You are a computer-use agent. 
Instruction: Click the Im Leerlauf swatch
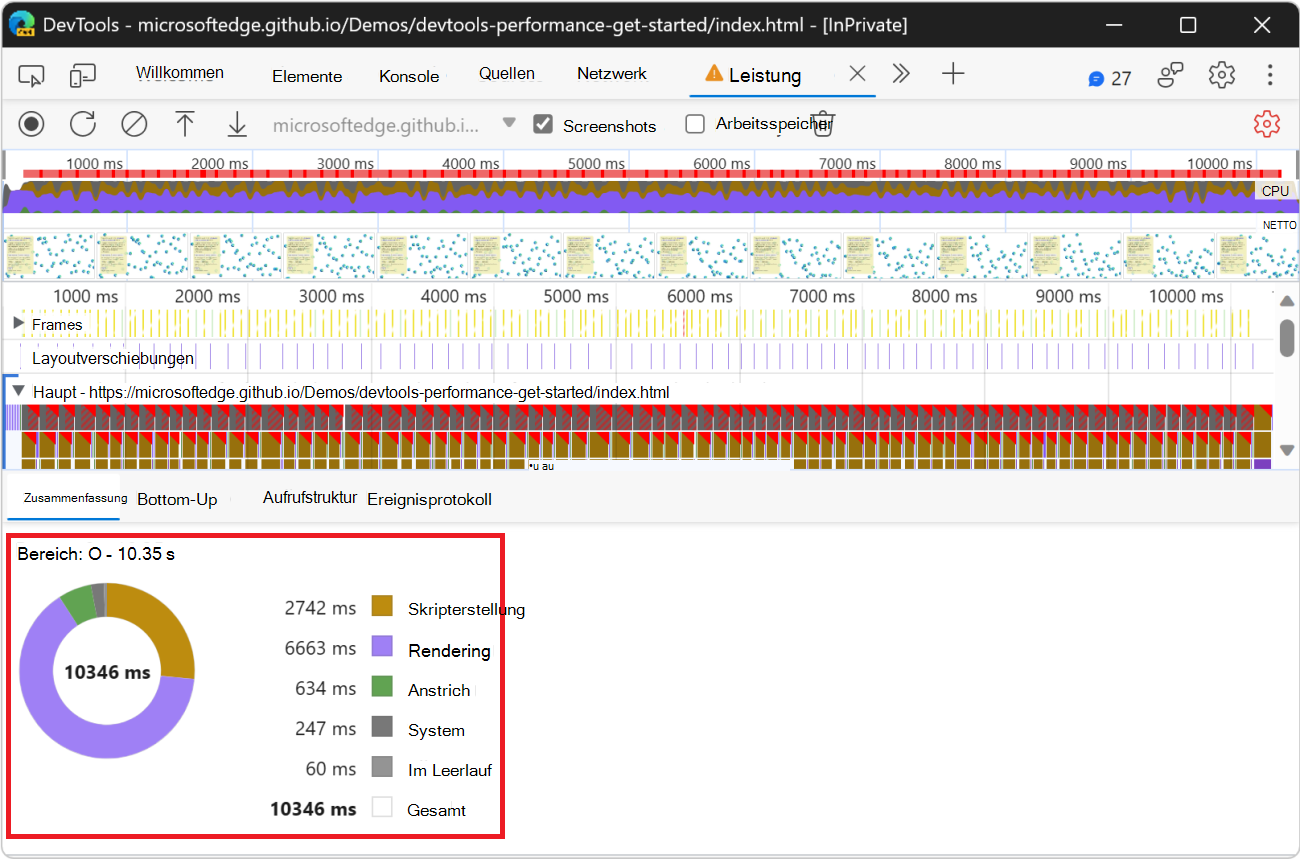[382, 767]
